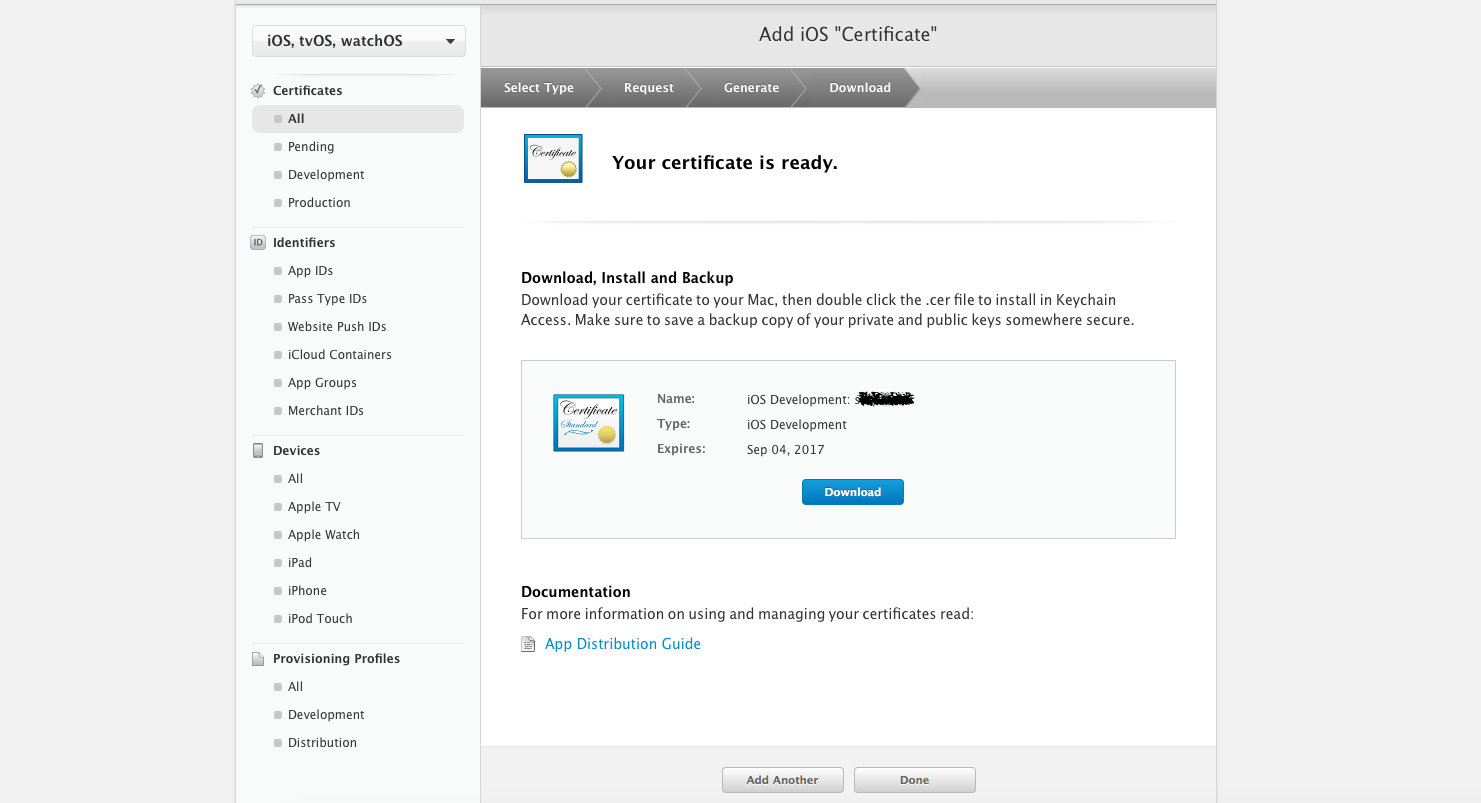Select All under Certificates

point(358,119)
